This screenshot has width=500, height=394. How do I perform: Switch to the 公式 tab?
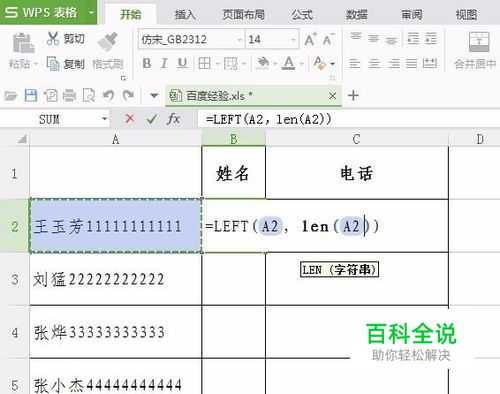pyautogui.click(x=302, y=14)
